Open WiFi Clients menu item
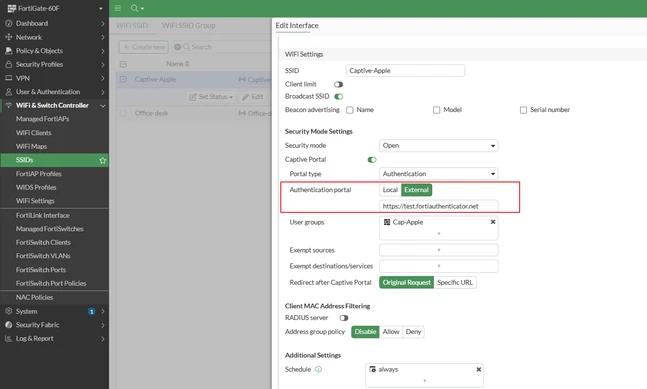This screenshot has height=389, width=647. pyautogui.click(x=33, y=133)
